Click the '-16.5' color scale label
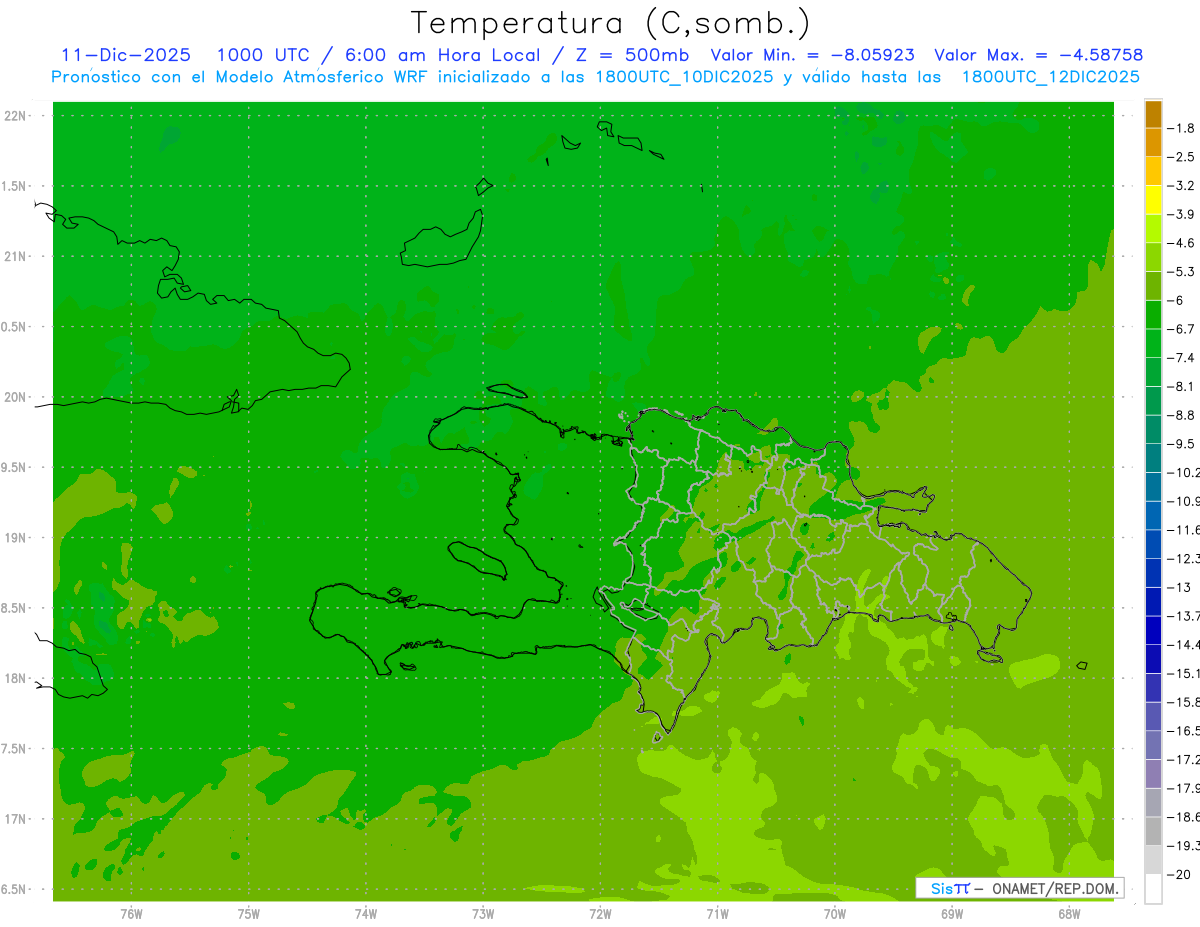Viewport: 1200px width, 927px height. pos(1184,731)
